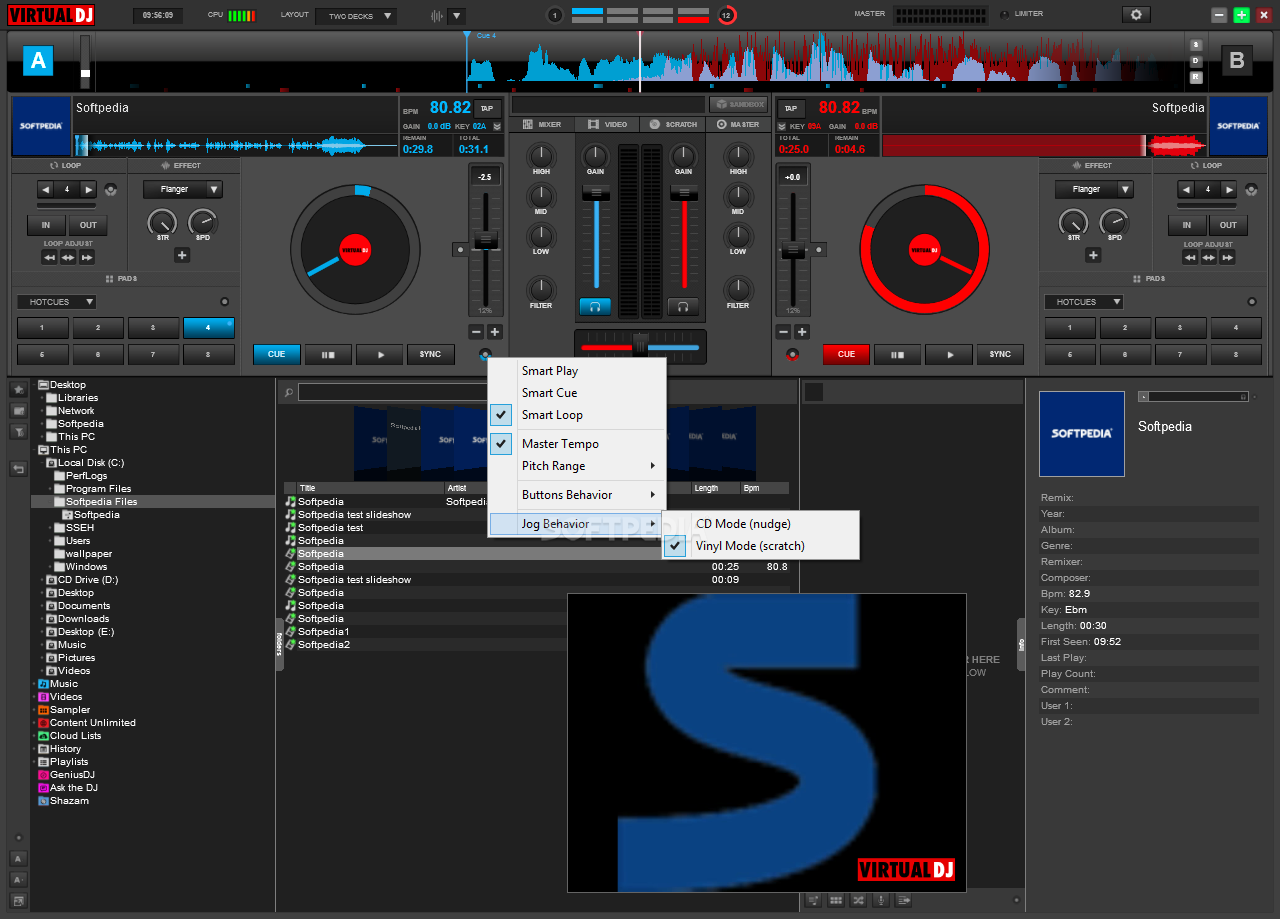1280x919 pixels.
Task: Halve the loop with deck A left arrow
Action: click(45, 189)
